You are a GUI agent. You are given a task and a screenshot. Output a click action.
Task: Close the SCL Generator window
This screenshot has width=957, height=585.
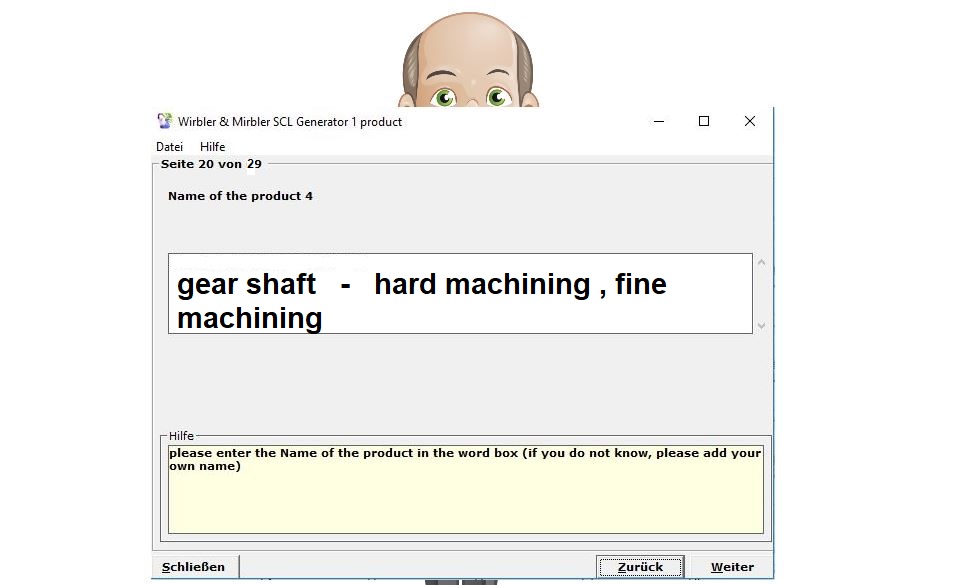749,121
